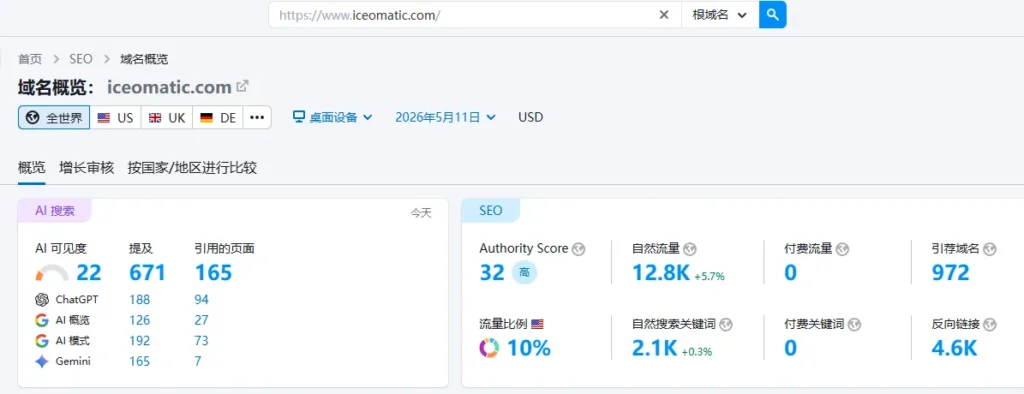Switch to the 概览 tab
This screenshot has width=1024, height=394.
[31, 168]
